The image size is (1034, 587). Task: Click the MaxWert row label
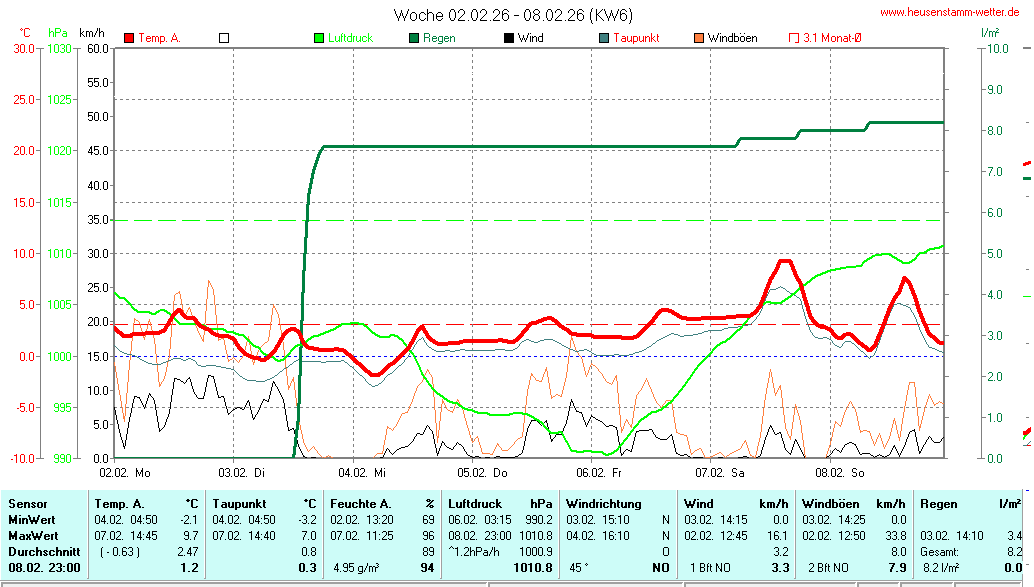point(33,535)
